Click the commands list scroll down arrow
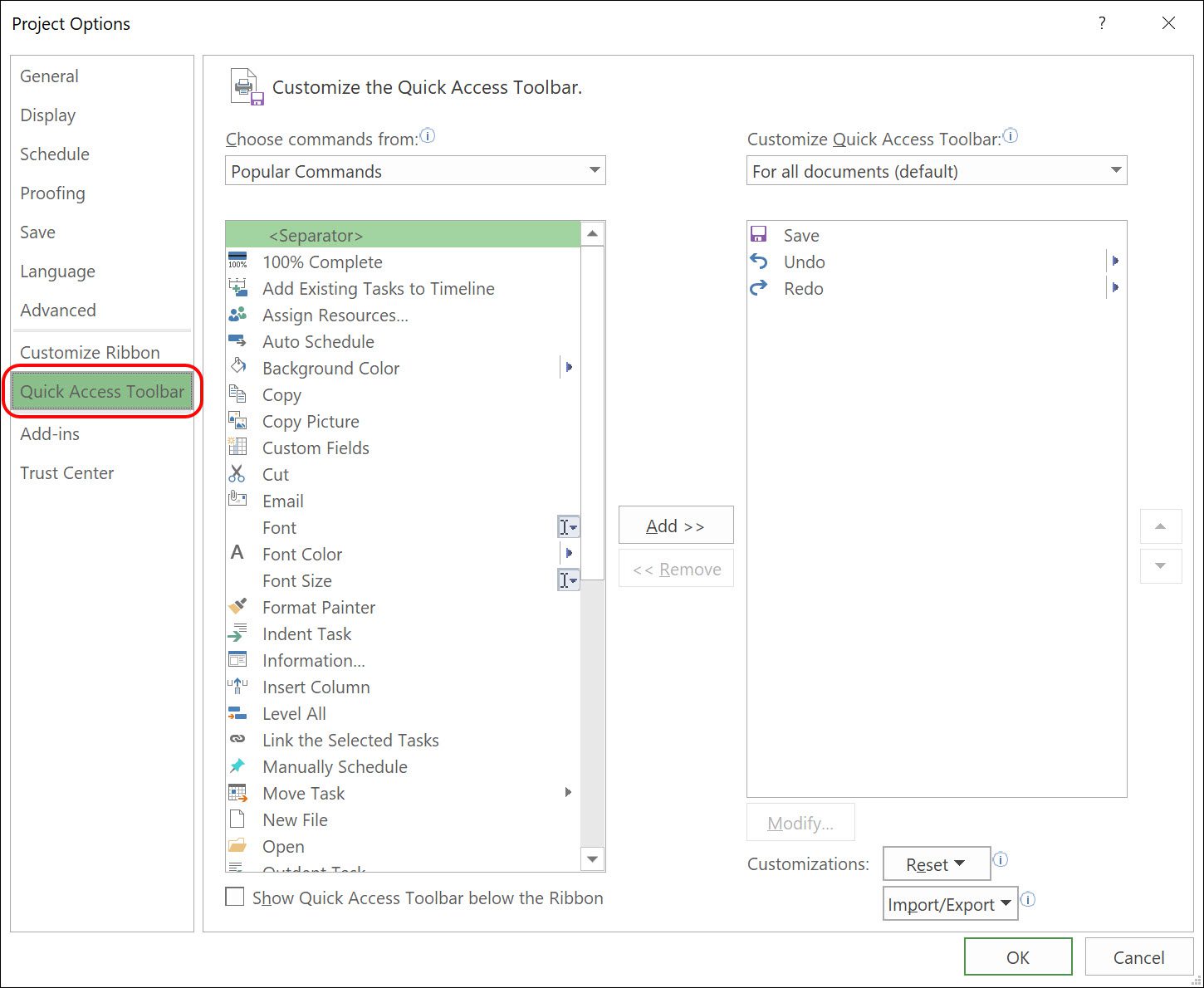This screenshot has height=988, width=1204. point(592,858)
